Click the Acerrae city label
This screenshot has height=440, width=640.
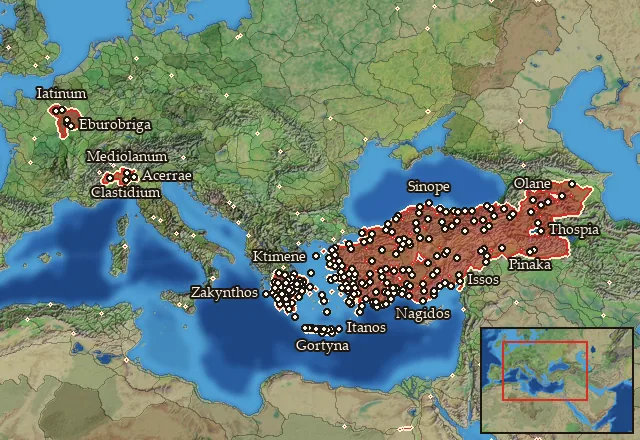tap(167, 176)
